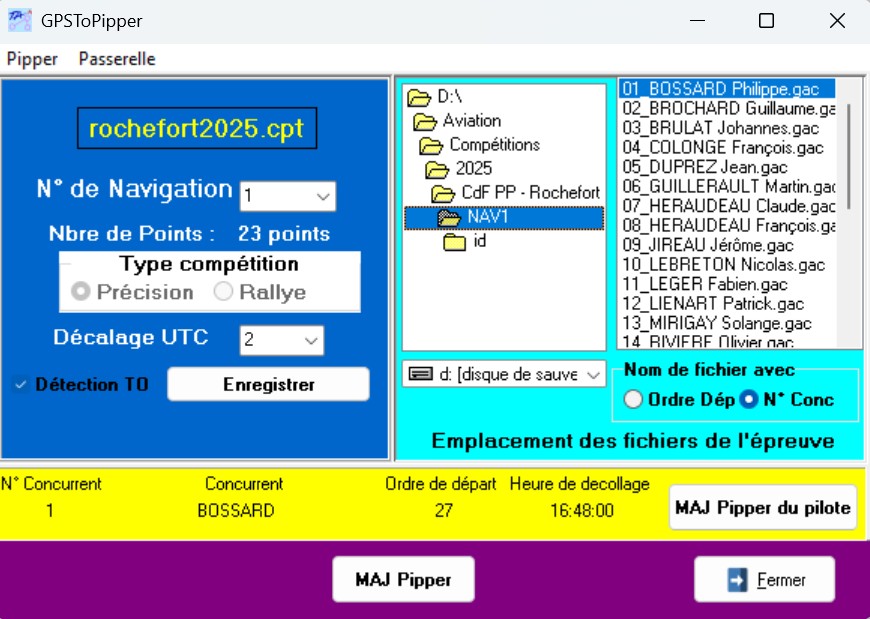
Task: Click the GPSToPipper app icon in title bar
Action: [x=19, y=20]
